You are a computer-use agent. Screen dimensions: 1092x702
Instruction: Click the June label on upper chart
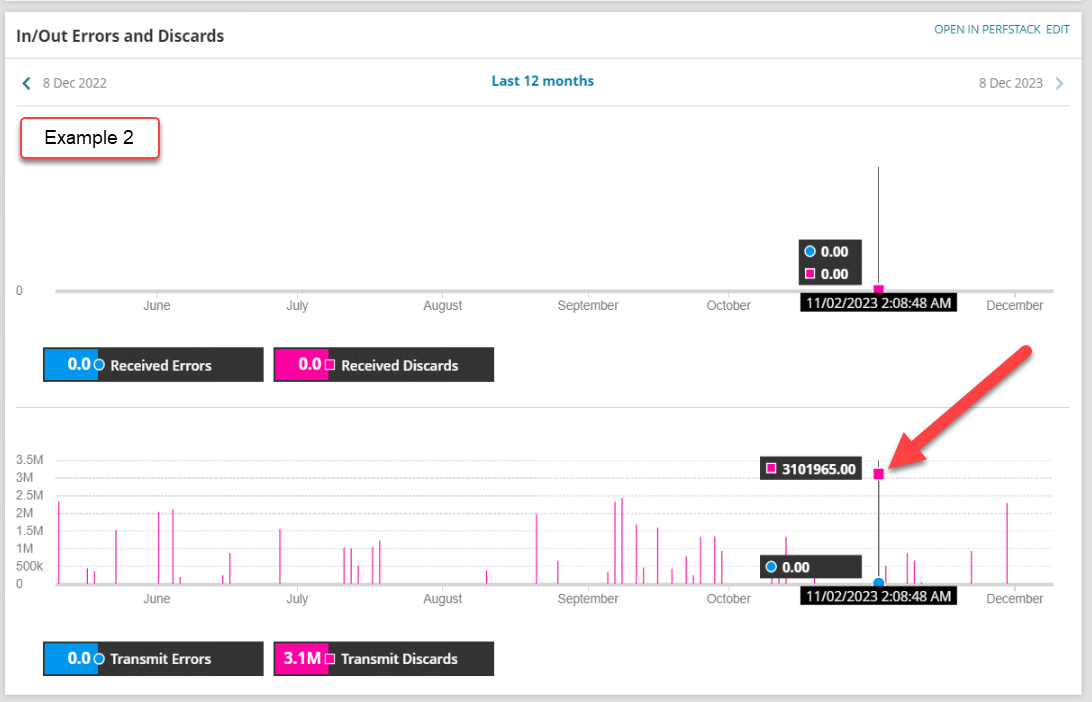coord(157,305)
